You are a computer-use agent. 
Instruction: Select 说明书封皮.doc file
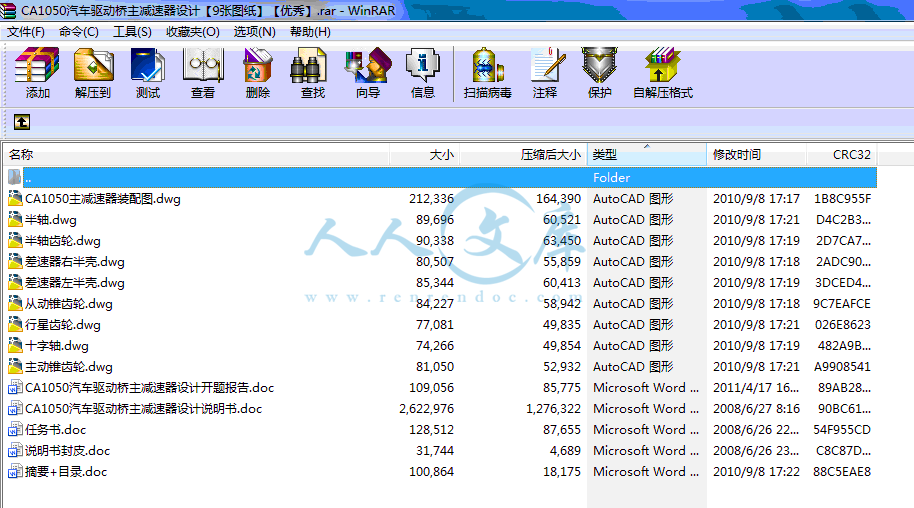[x=67, y=451]
